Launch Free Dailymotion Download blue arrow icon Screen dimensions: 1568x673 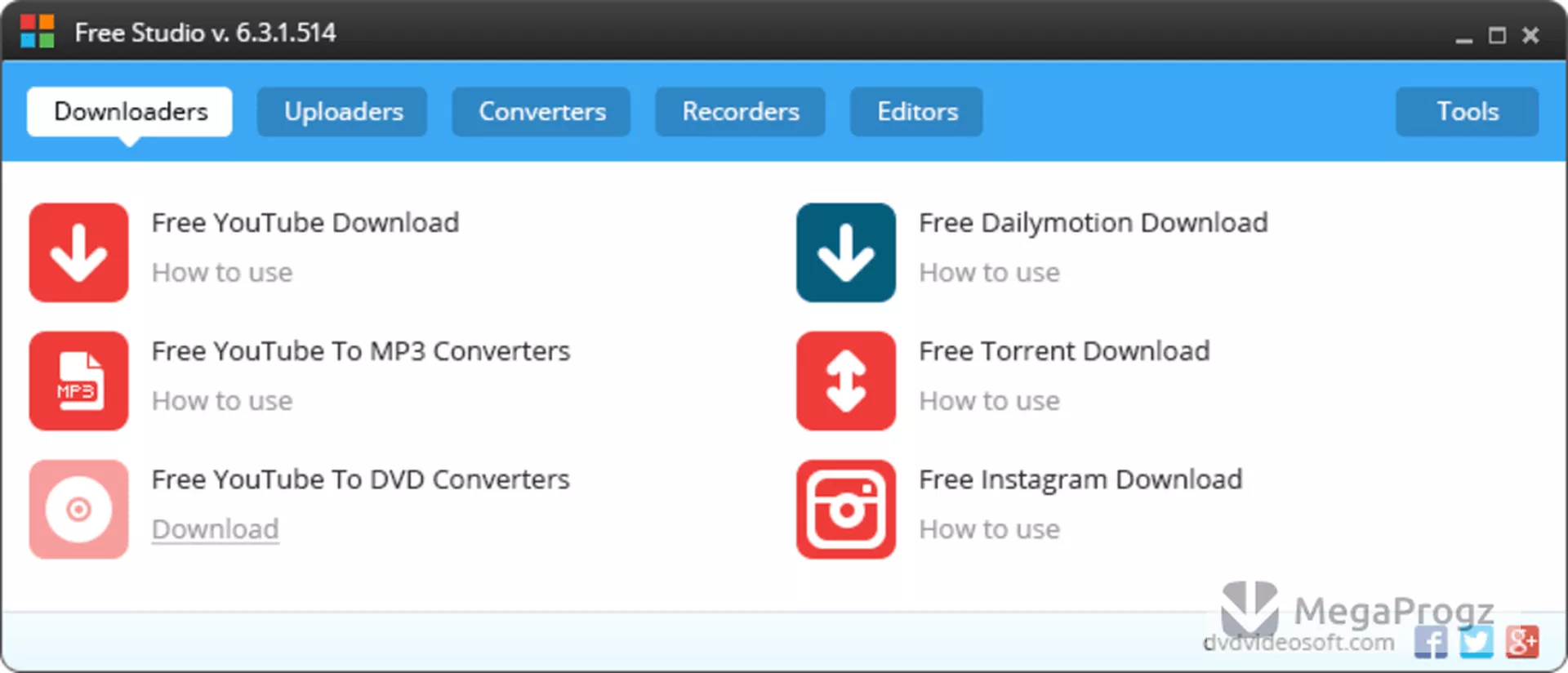[846, 252]
